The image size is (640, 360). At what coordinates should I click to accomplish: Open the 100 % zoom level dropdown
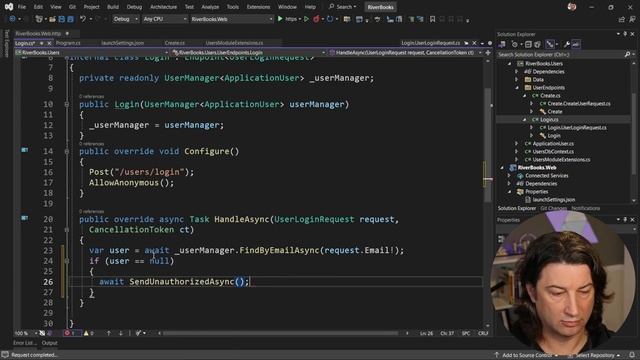[x=25, y=333]
